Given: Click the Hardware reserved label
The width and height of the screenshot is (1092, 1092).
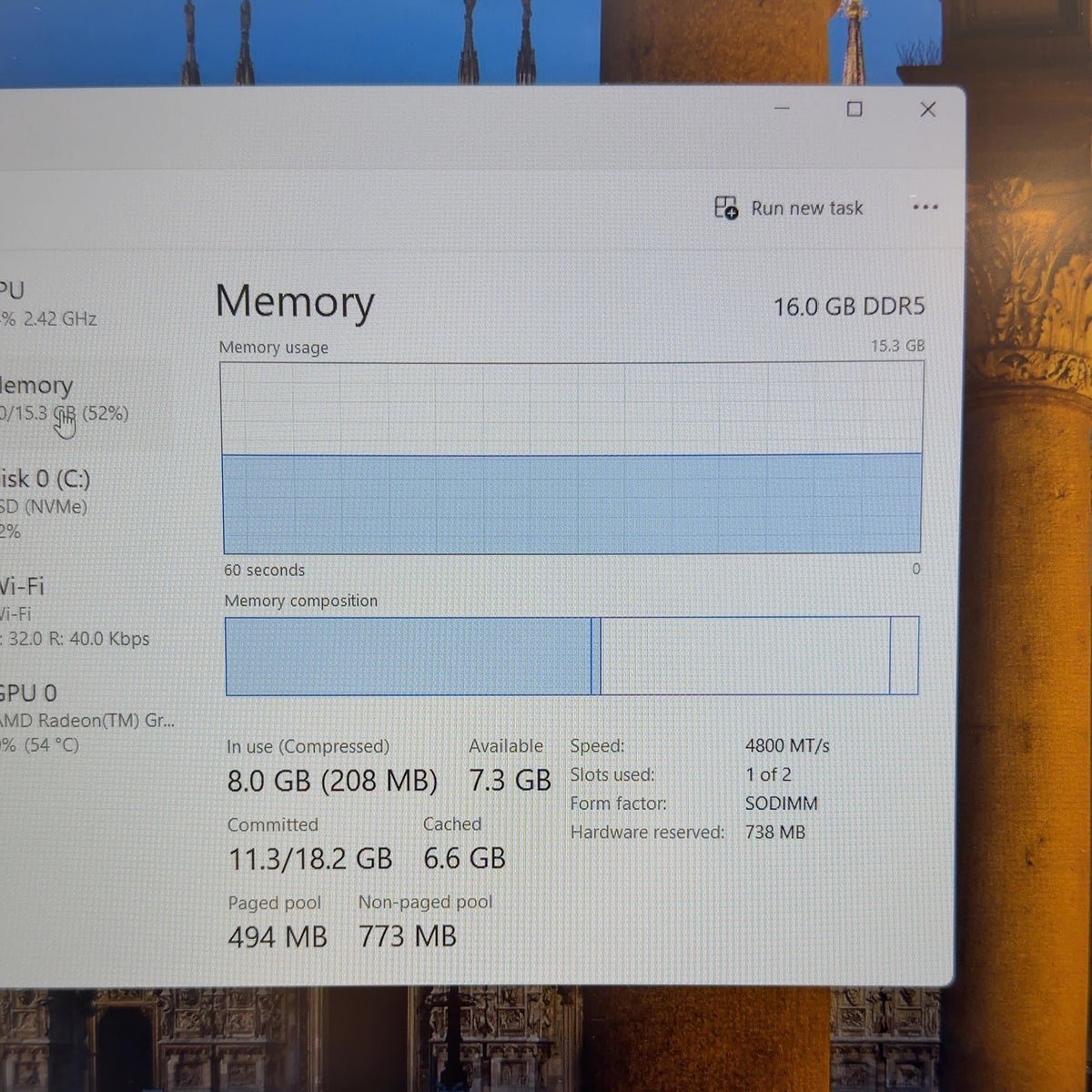Looking at the screenshot, I should pos(647,832).
